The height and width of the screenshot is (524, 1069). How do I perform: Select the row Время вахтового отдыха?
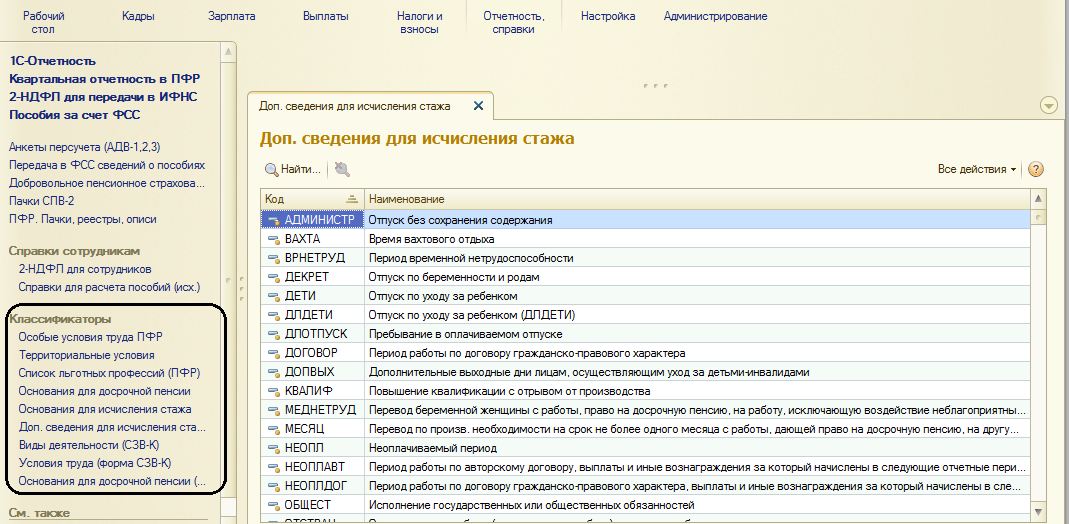tap(645, 239)
